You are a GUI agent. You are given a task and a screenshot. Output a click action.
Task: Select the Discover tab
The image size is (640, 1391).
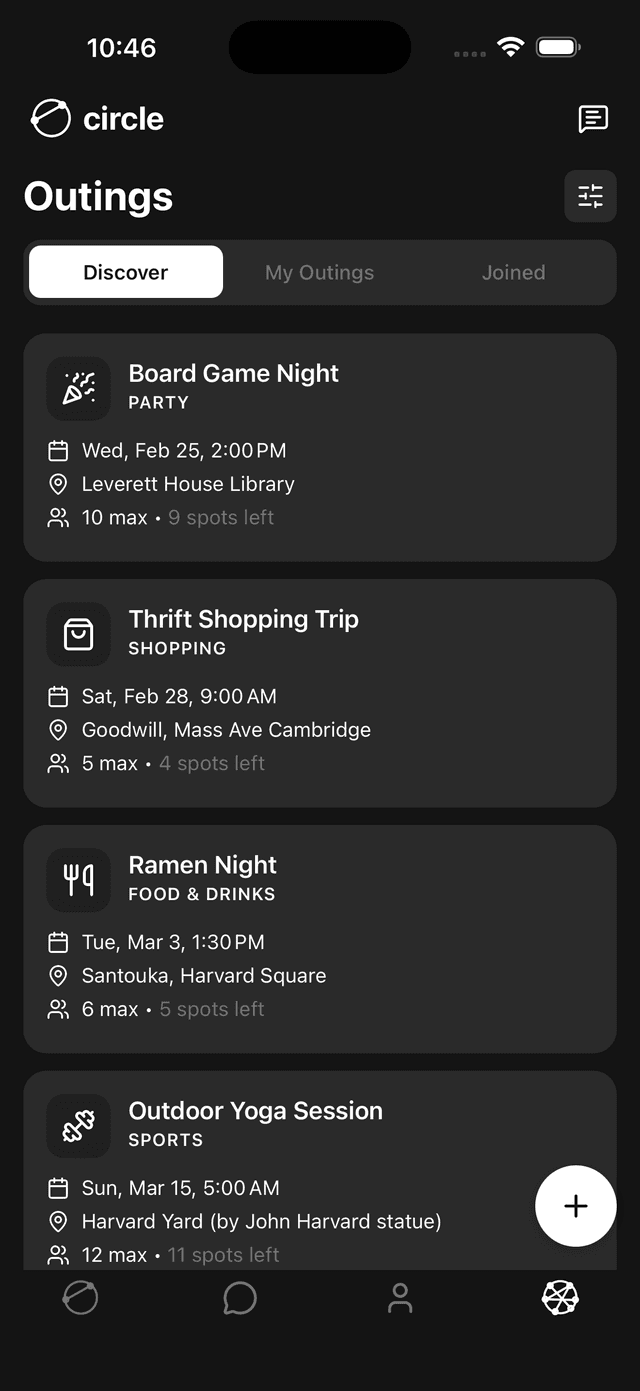click(125, 272)
